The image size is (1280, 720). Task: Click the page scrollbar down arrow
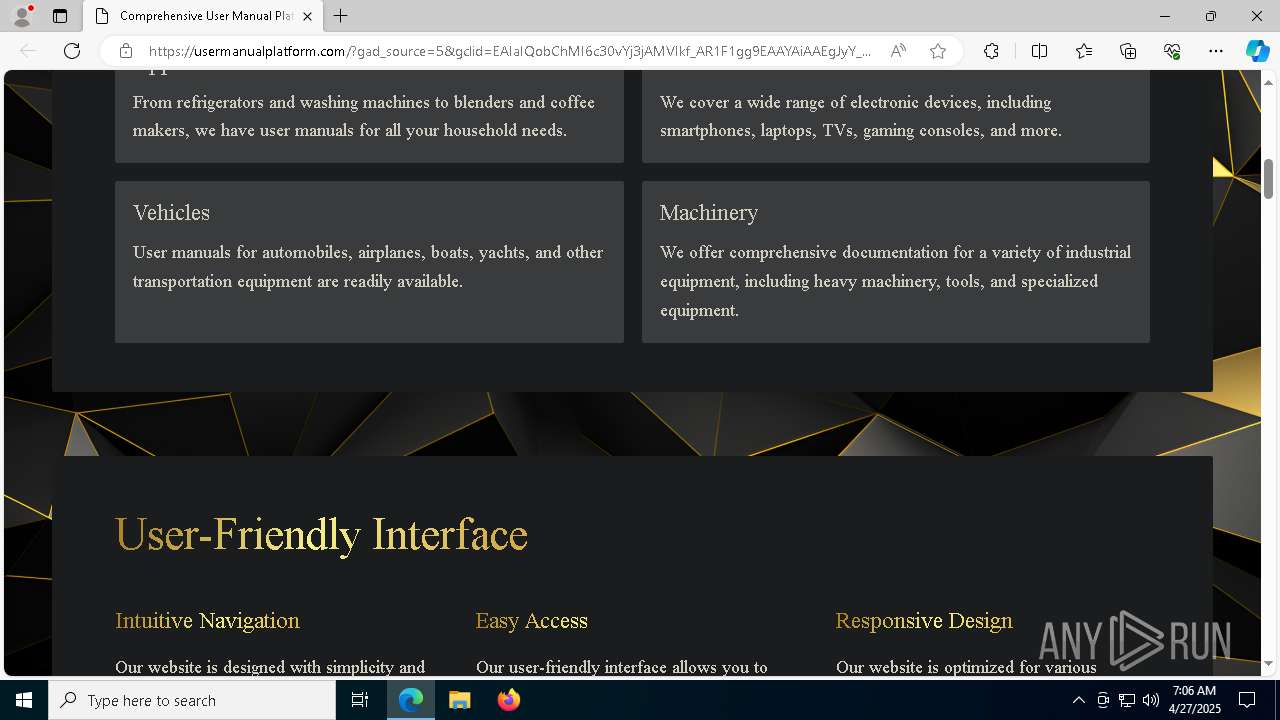pyautogui.click(x=1269, y=663)
